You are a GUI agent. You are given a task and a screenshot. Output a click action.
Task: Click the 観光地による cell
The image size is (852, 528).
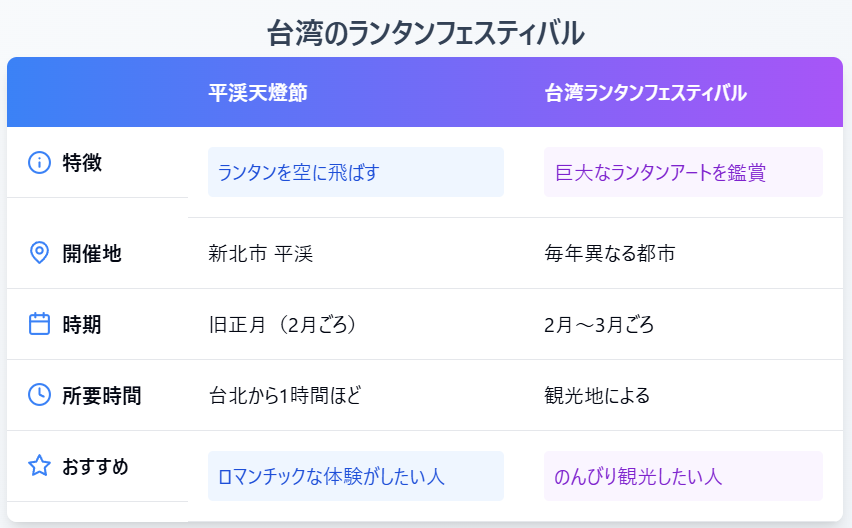click(596, 395)
